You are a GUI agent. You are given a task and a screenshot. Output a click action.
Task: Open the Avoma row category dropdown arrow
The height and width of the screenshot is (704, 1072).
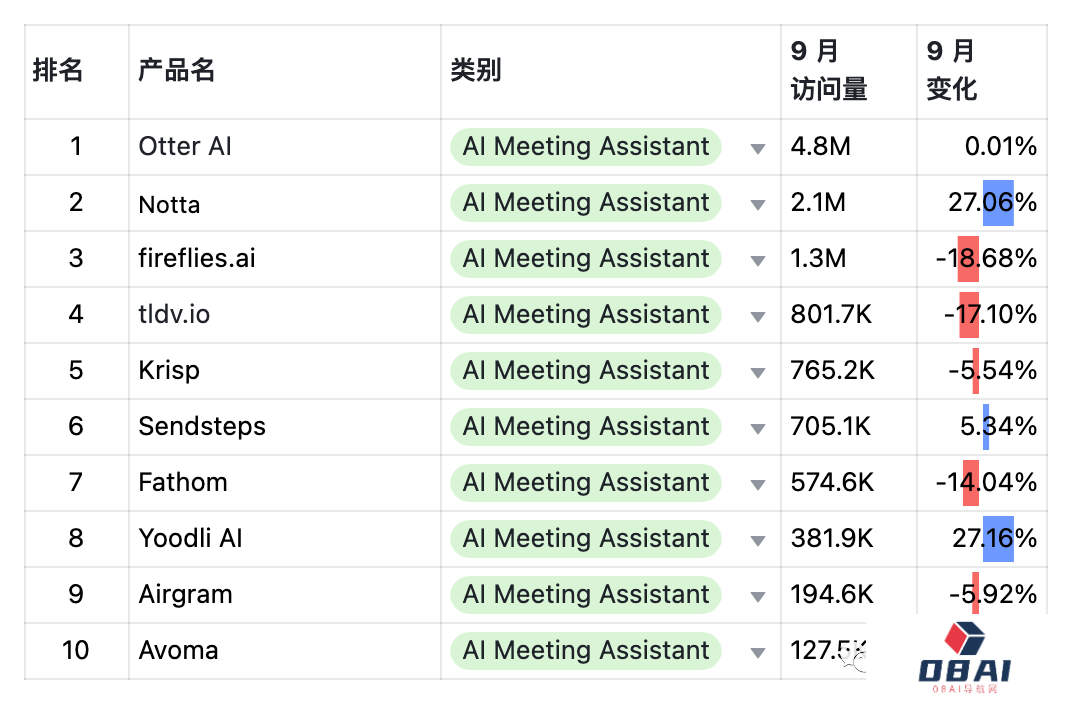pos(757,653)
